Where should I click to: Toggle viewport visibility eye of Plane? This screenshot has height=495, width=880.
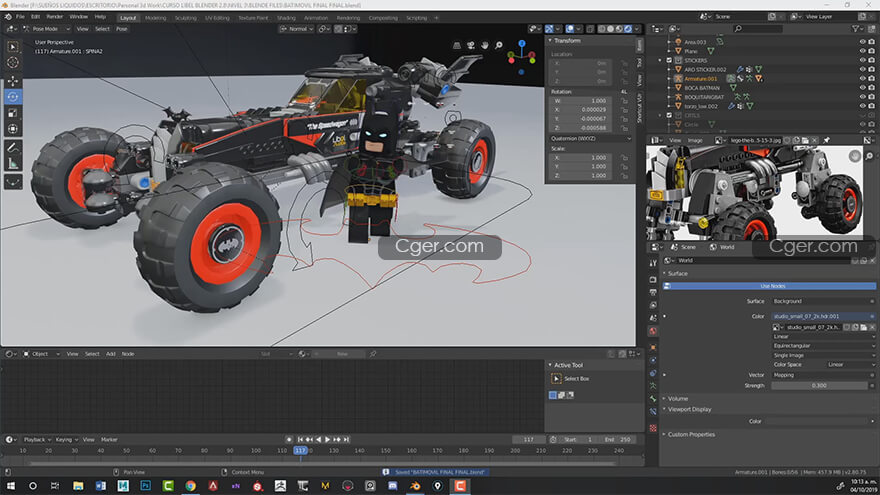(863, 51)
